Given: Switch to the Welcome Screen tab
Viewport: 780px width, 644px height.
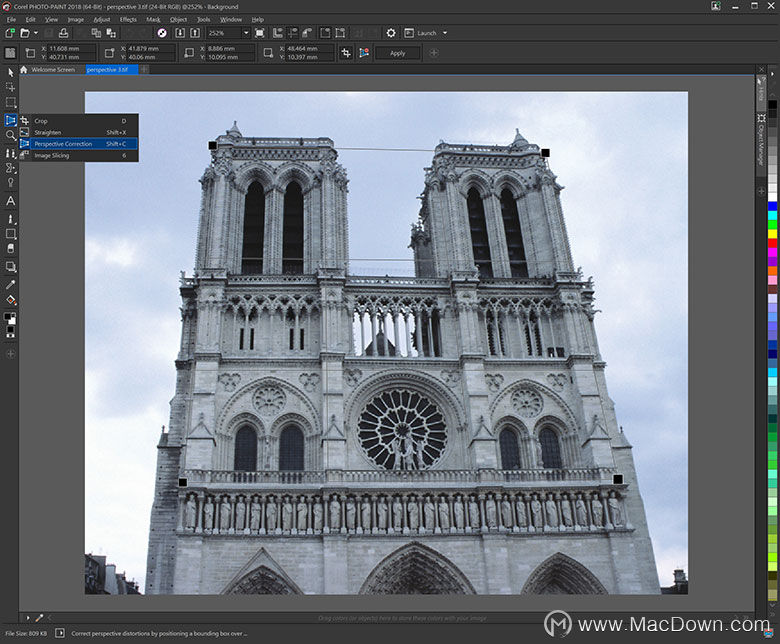Looking at the screenshot, I should (53, 70).
